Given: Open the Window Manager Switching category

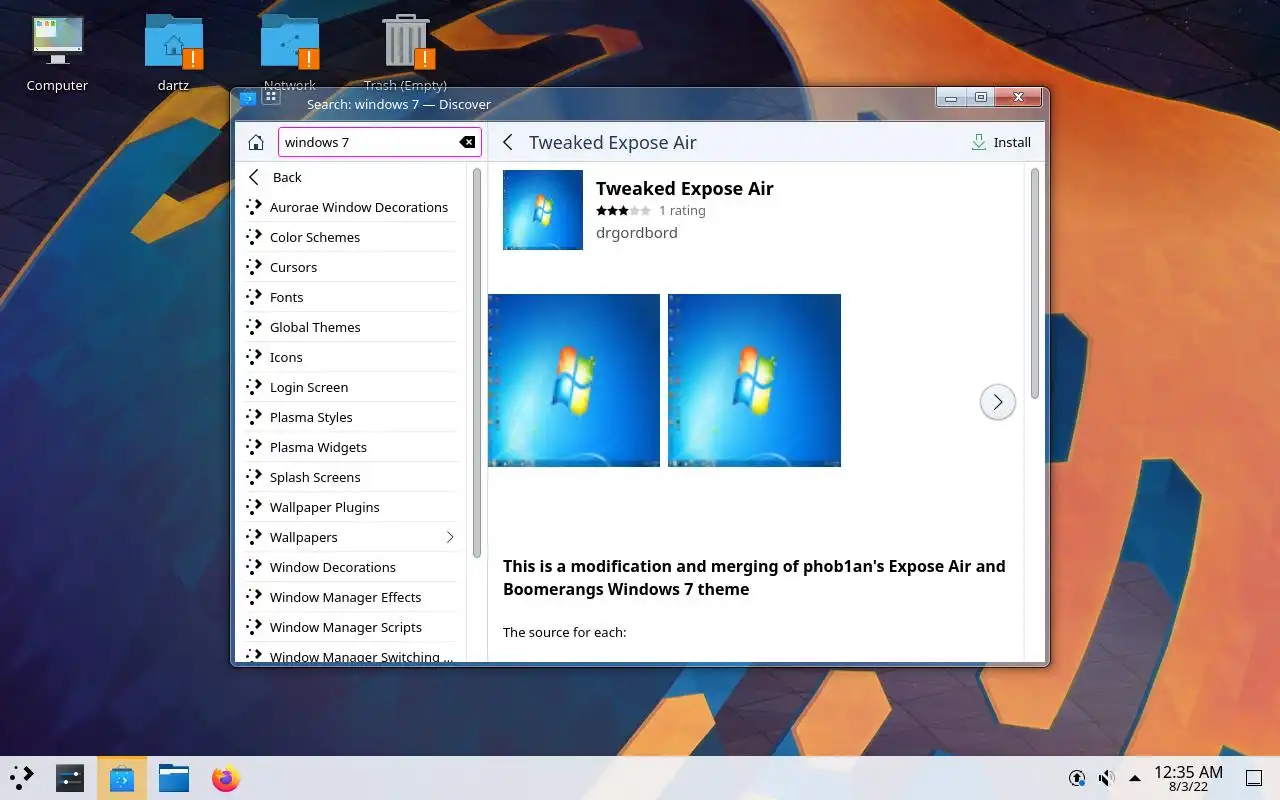Looking at the screenshot, I should point(351,654).
